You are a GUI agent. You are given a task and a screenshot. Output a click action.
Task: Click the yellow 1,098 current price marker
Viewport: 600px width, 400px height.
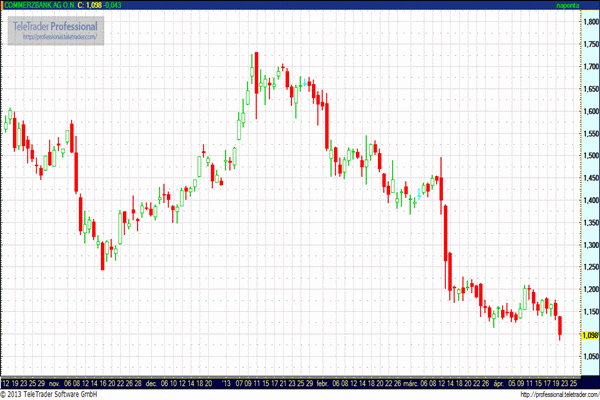[x=590, y=335]
